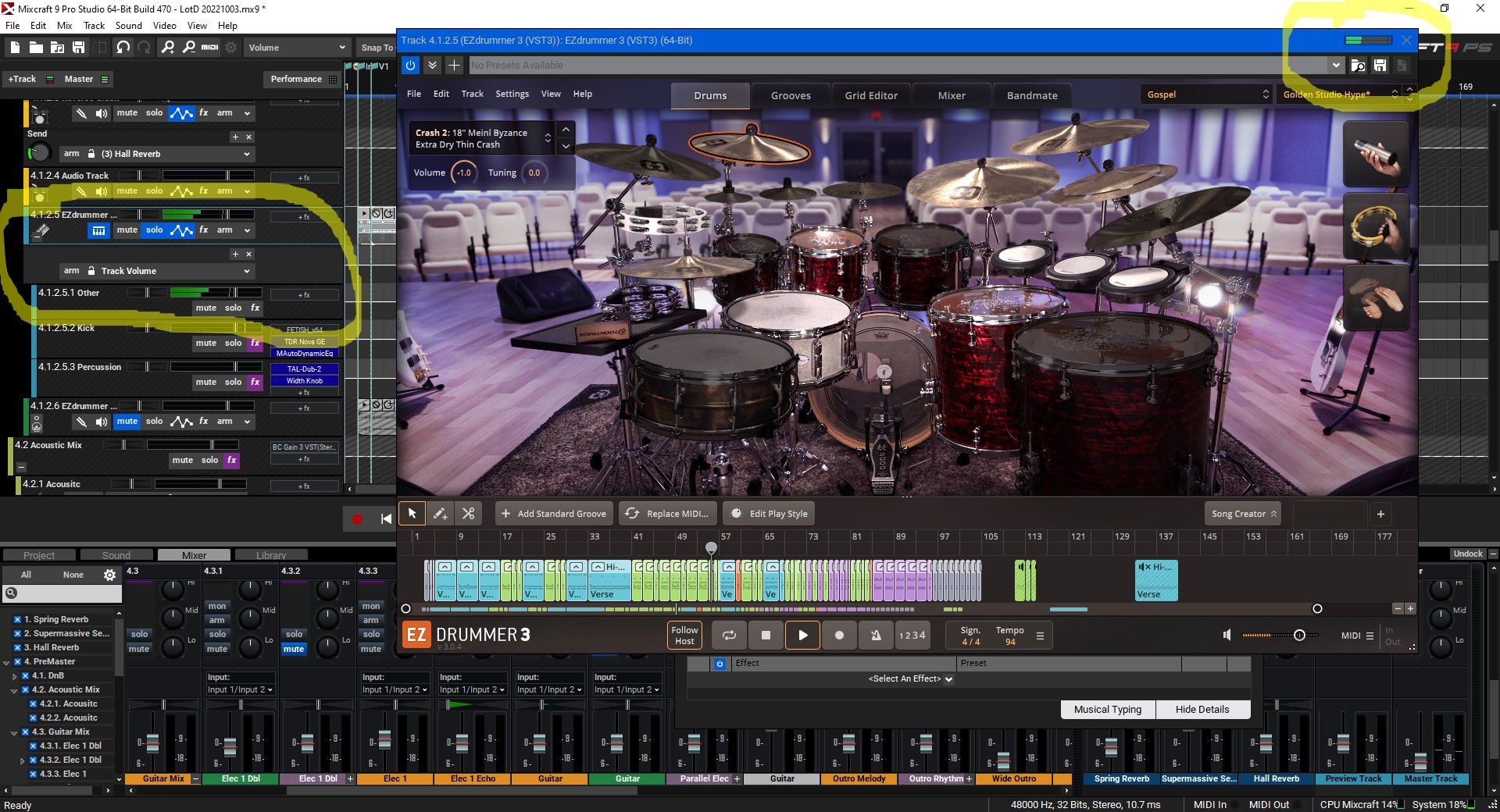The image size is (1500, 812).
Task: Select the pencil draw tool in EZdrummer
Action: tap(440, 514)
